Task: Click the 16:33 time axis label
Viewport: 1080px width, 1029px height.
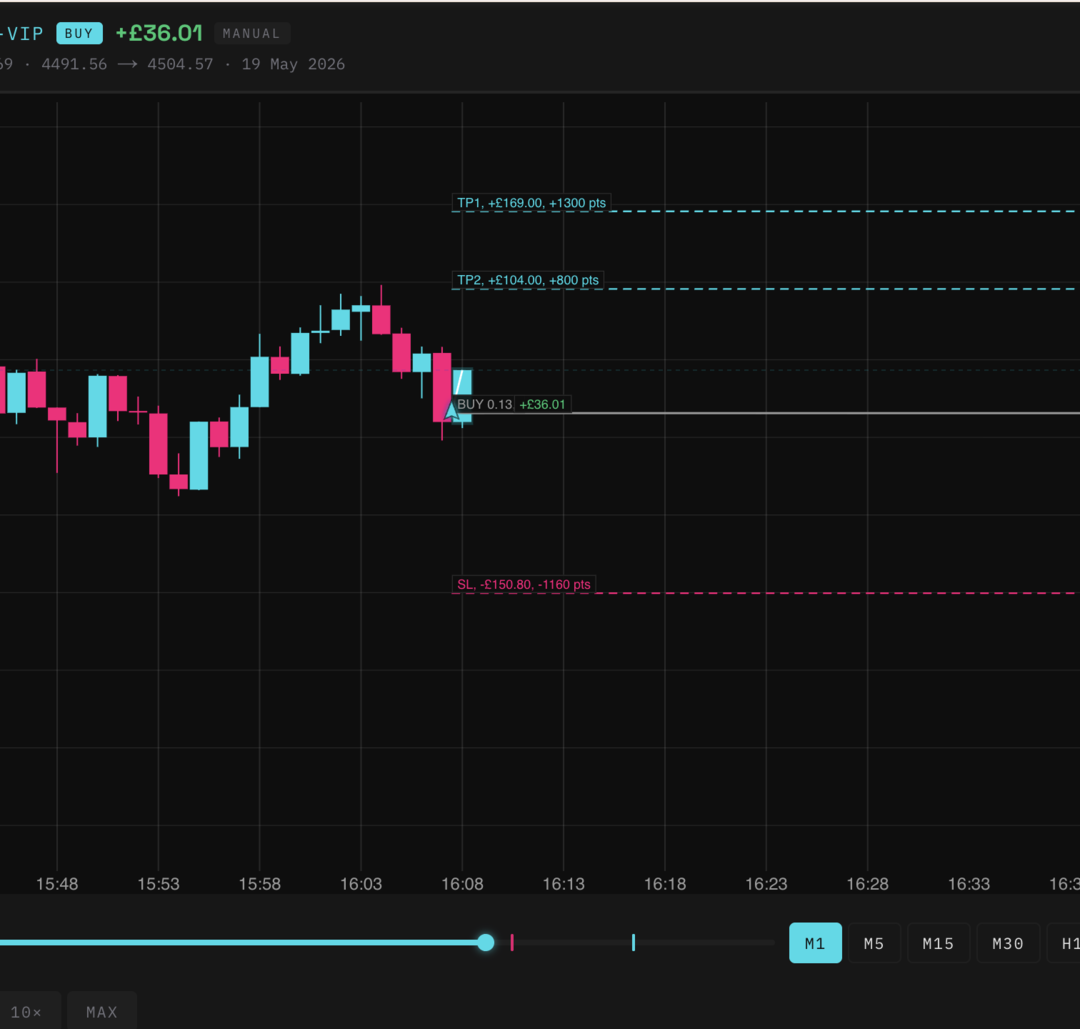Action: point(968,884)
